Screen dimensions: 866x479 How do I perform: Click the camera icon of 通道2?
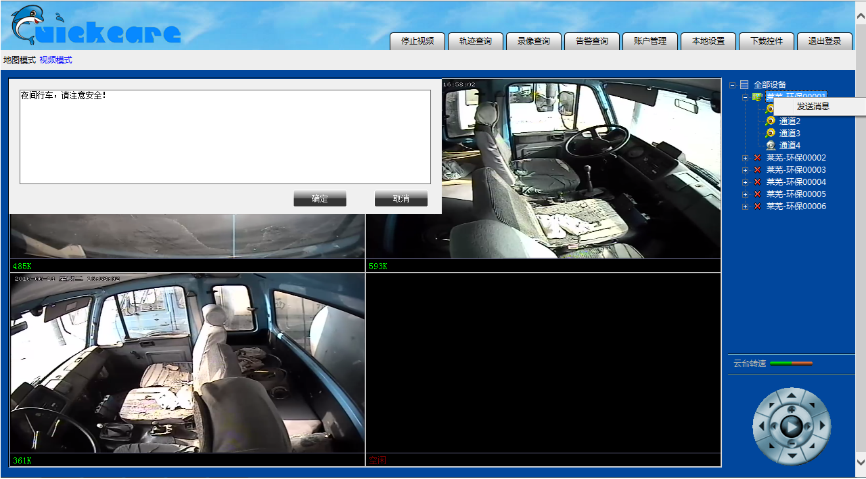tap(771, 121)
